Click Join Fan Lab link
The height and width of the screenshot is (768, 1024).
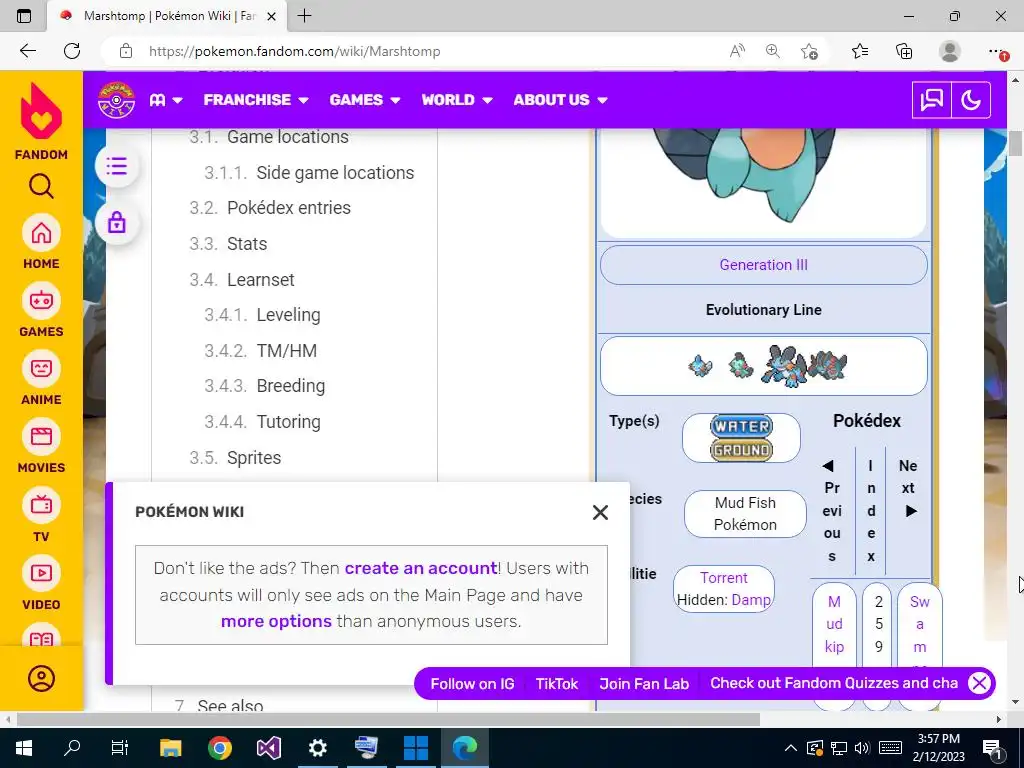point(644,684)
